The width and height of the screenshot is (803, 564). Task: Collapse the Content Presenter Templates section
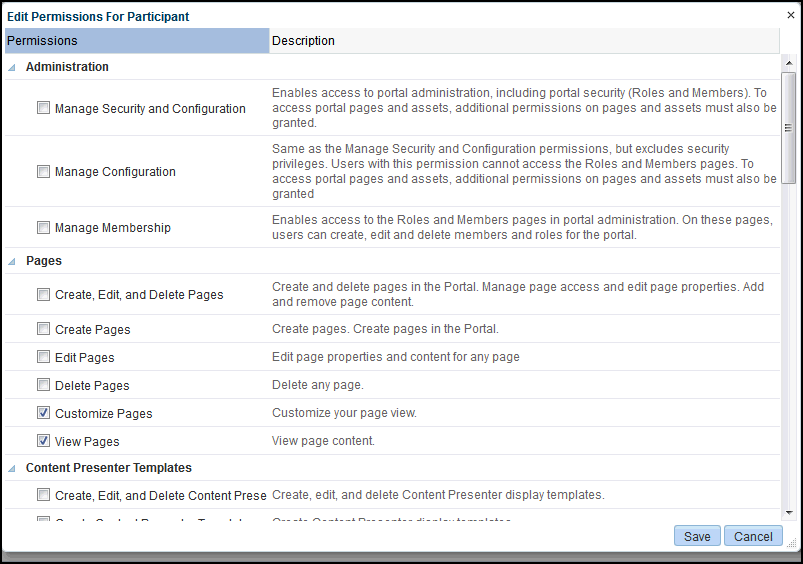12,468
